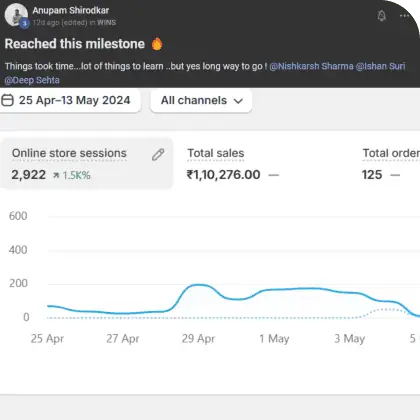Viewport: 420px width, 420px height.
Task: Click the 1 May x-axis label
Action: point(274,339)
